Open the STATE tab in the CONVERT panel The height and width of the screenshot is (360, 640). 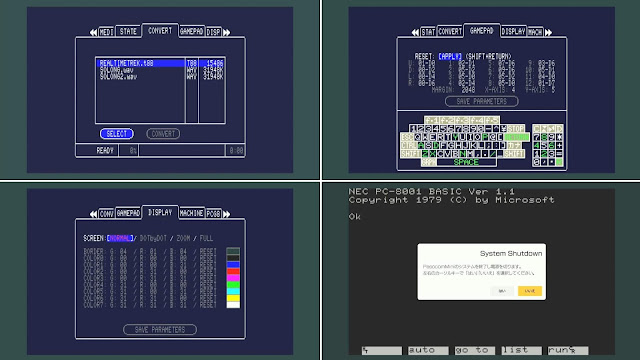128,31
